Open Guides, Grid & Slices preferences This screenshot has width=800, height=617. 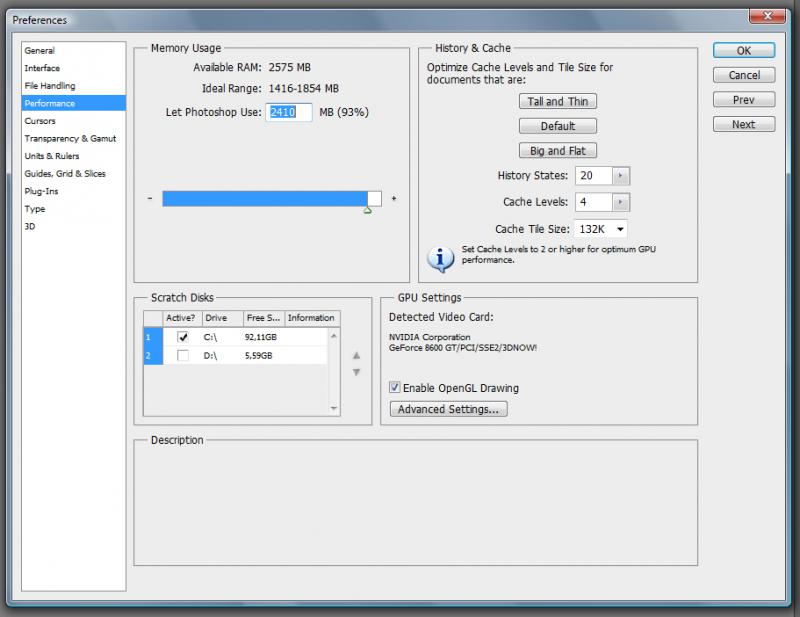tap(65, 174)
